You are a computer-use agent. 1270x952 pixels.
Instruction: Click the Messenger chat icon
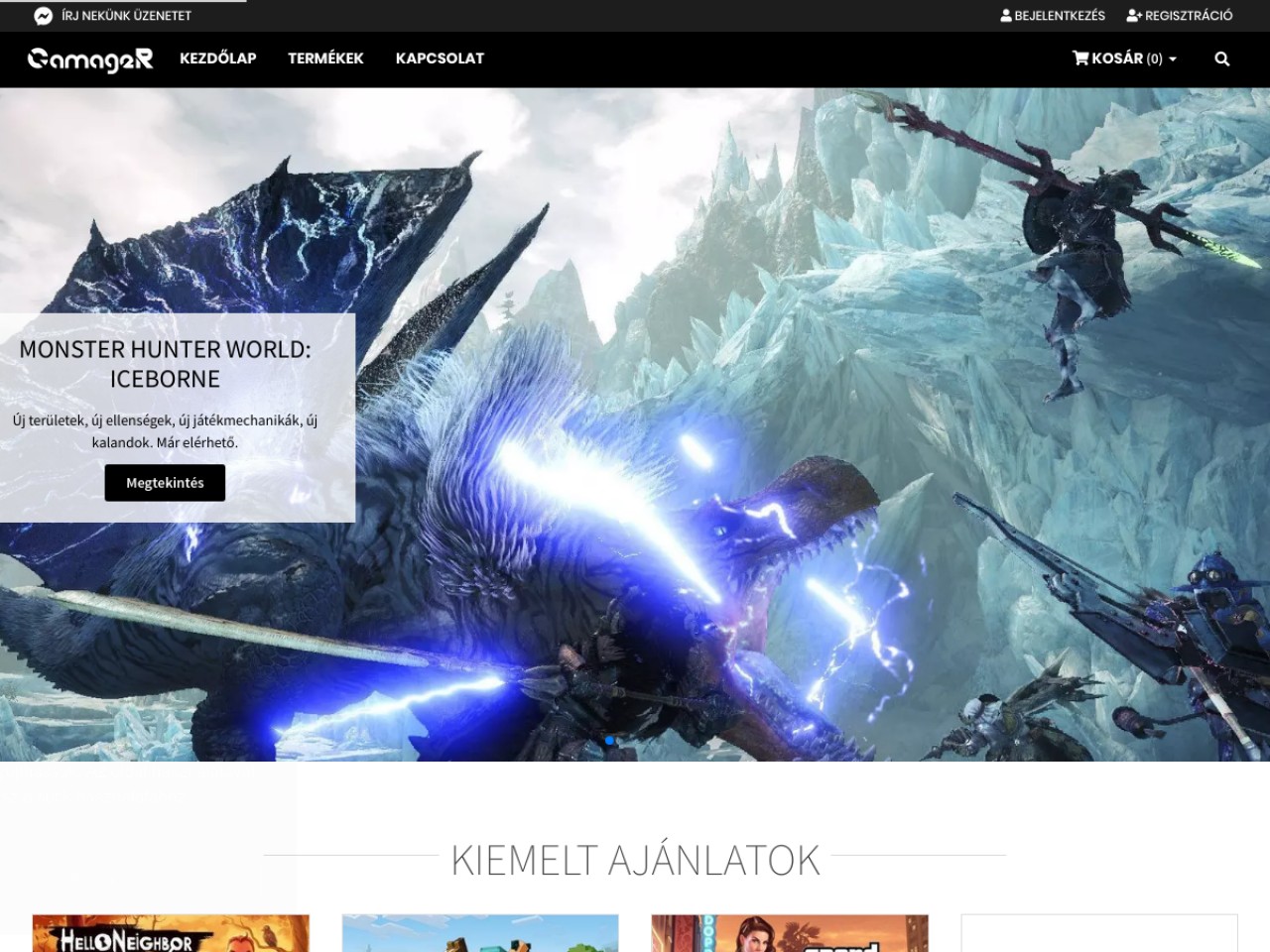(x=43, y=16)
